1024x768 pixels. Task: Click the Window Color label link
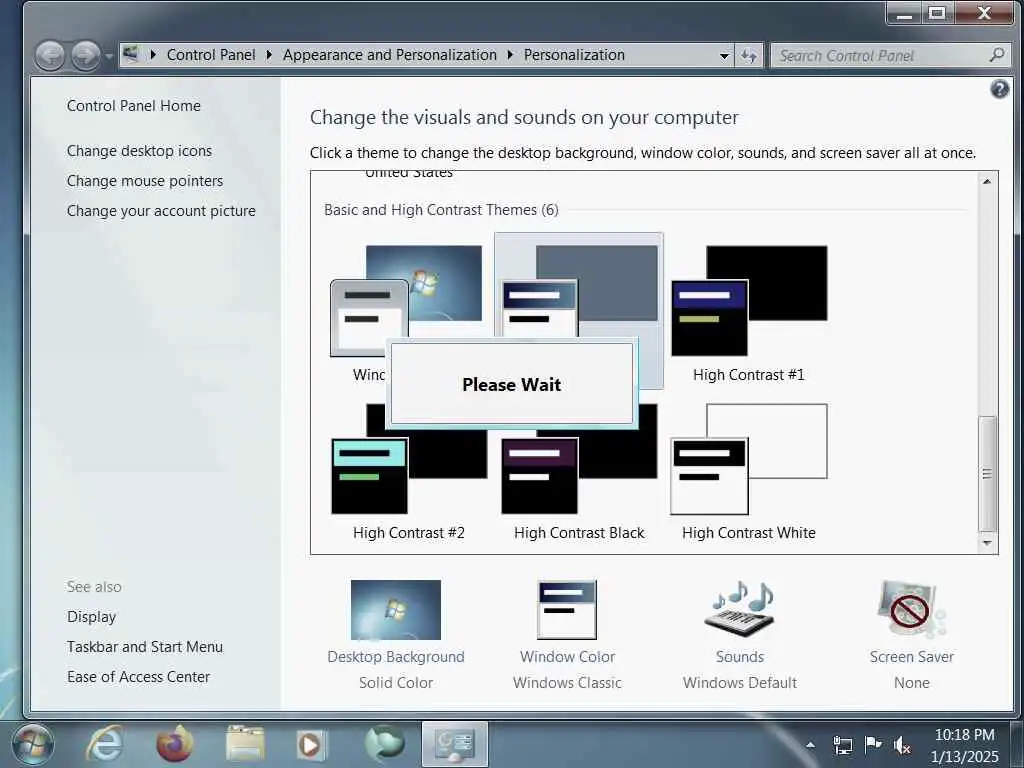click(x=568, y=657)
